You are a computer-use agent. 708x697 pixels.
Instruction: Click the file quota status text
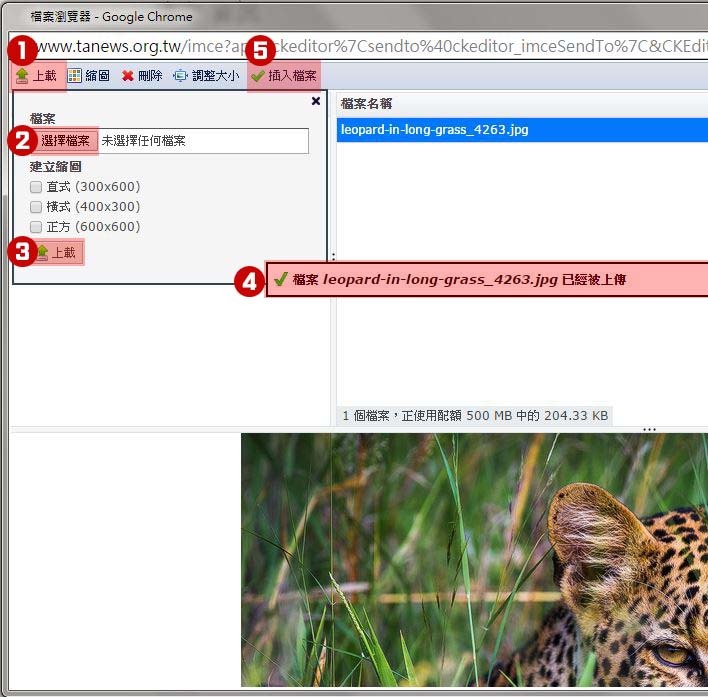[x=475, y=415]
